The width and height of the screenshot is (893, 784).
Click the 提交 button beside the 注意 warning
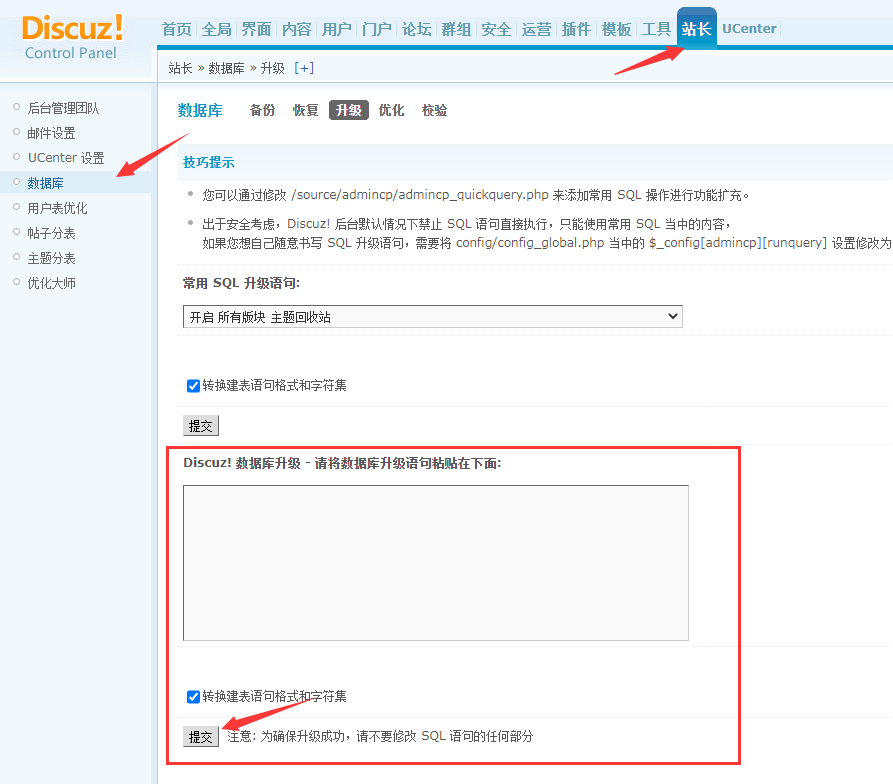click(200, 737)
